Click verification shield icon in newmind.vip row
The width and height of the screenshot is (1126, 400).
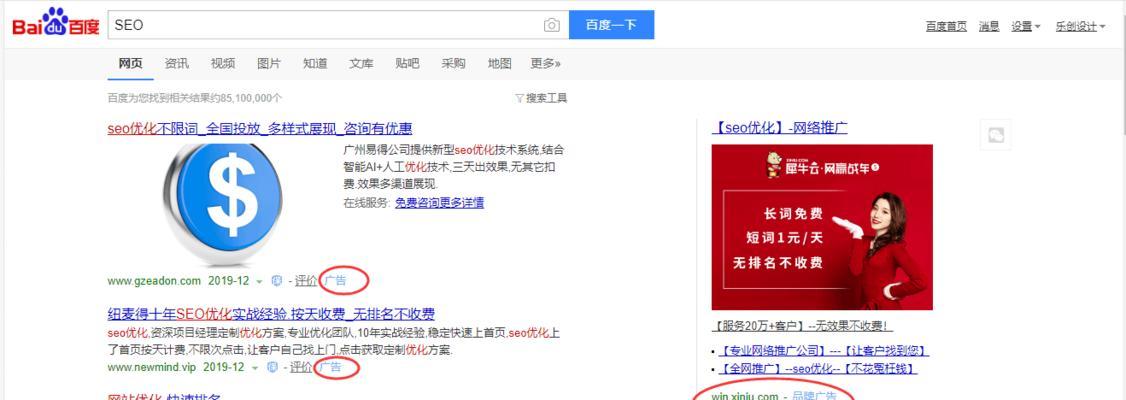click(x=272, y=367)
